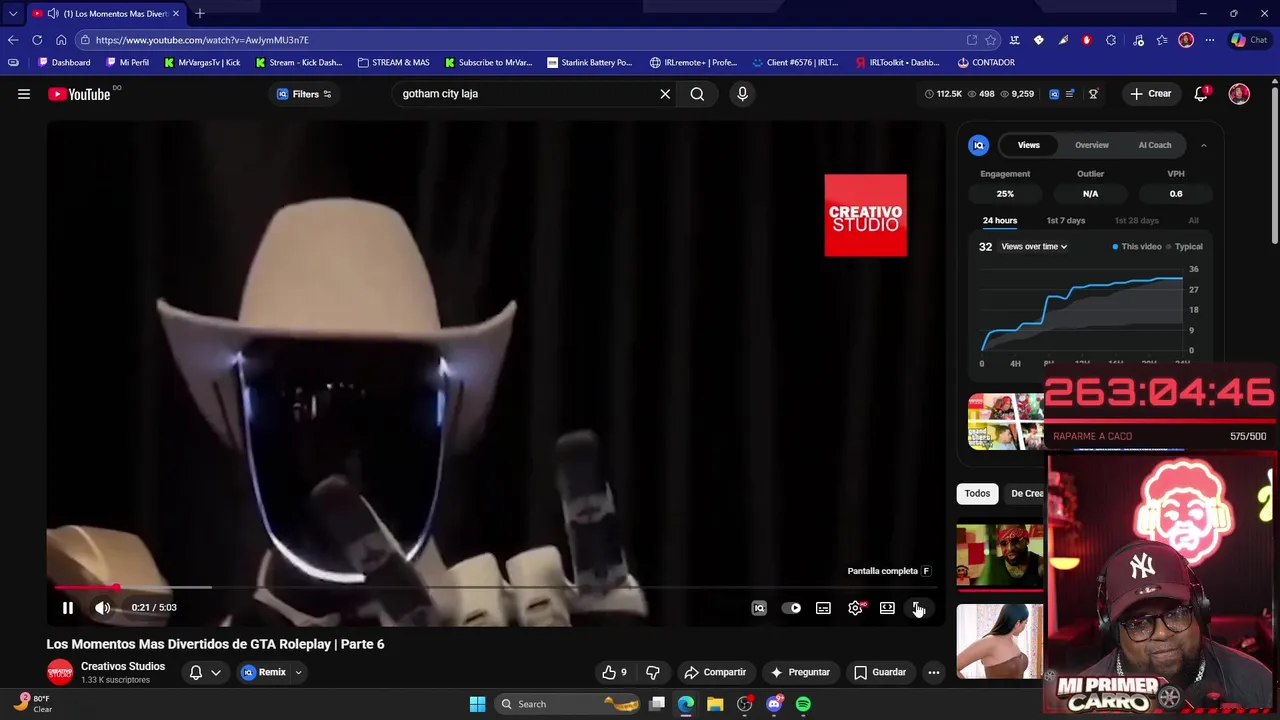Toggle This video legend series

(1137, 246)
